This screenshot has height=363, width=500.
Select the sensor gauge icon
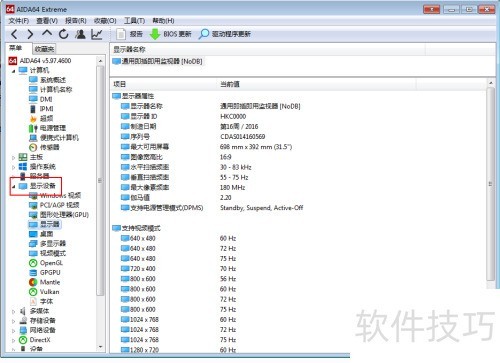click(33, 147)
